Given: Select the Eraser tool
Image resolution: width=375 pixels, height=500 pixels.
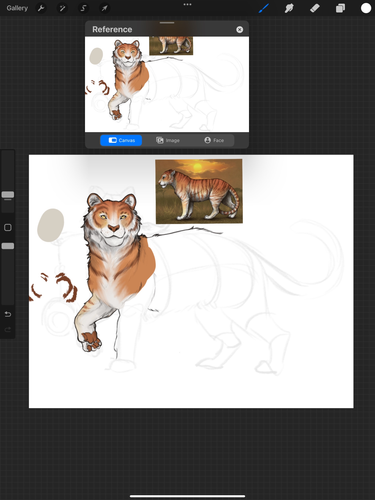Looking at the screenshot, I should [315, 8].
